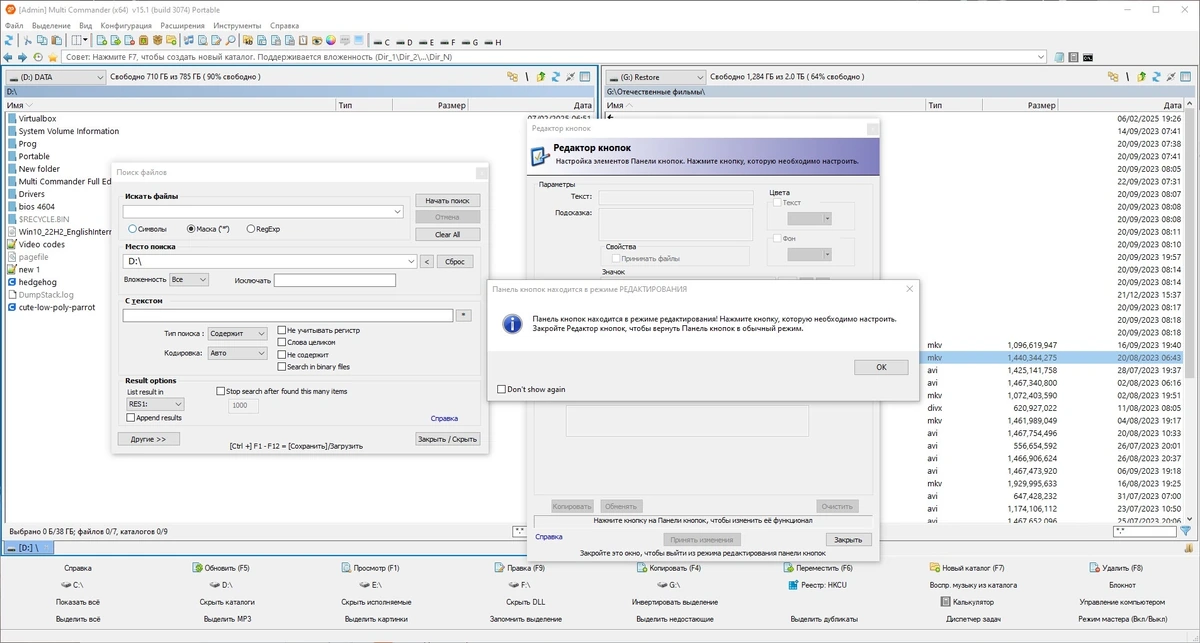Select drive G button in toolbar

pos(471,42)
